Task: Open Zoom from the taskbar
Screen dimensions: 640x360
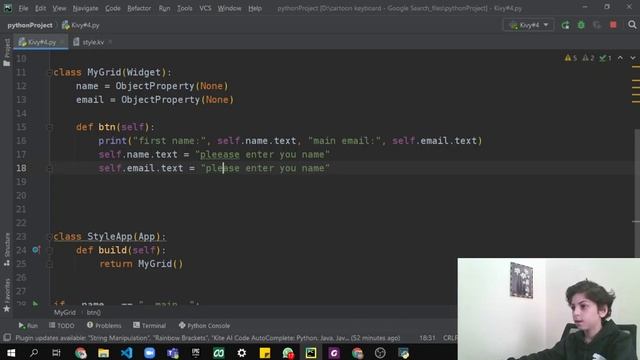Action: (x=149, y=353)
